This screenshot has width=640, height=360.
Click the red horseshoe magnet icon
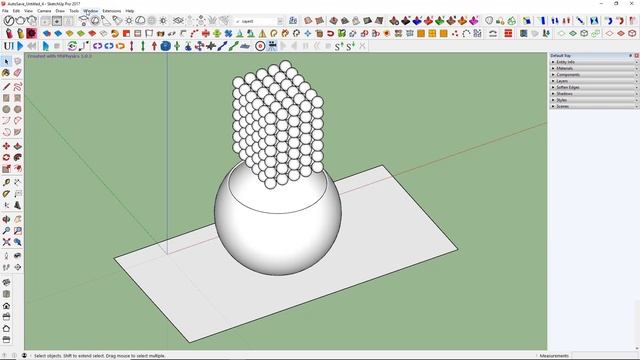(x=330, y=33)
